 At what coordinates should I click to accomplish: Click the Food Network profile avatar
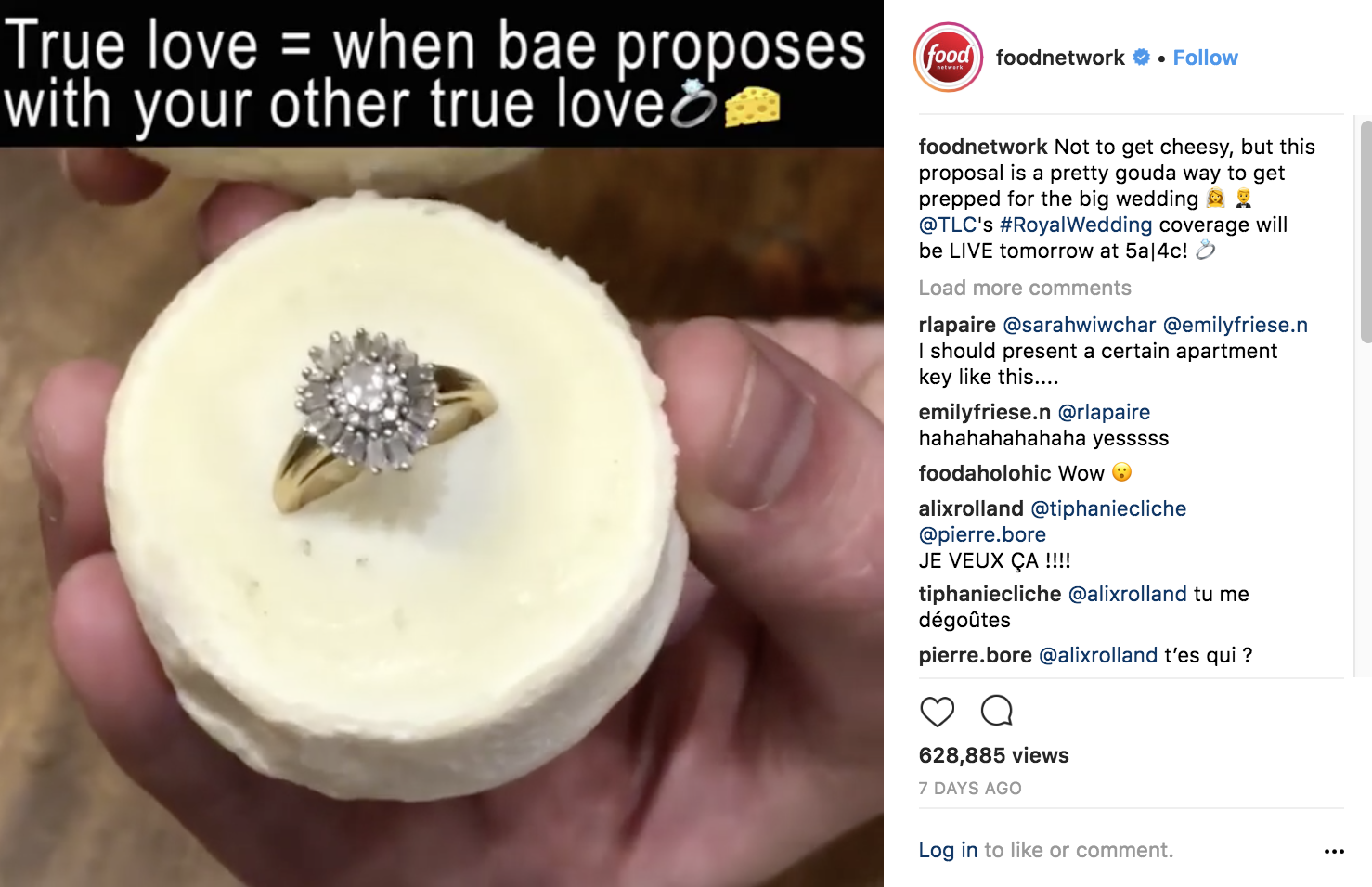point(948,58)
